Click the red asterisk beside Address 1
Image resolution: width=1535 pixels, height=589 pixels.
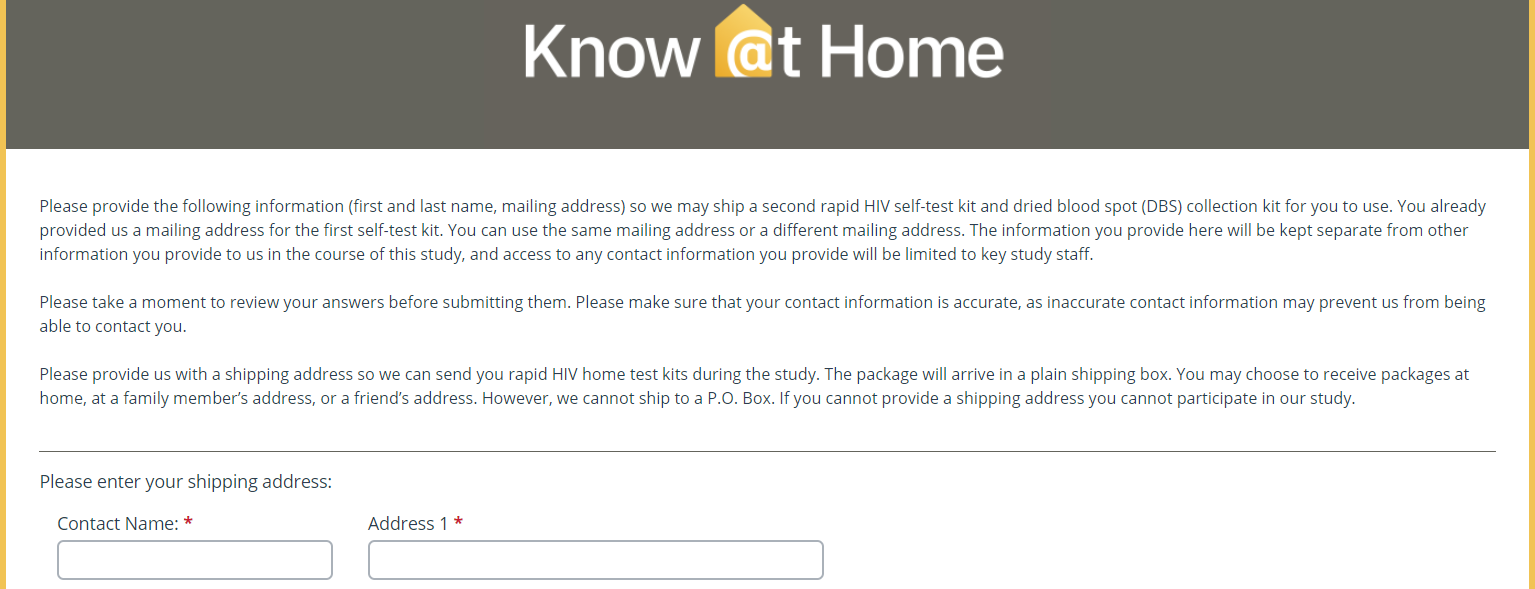458,523
